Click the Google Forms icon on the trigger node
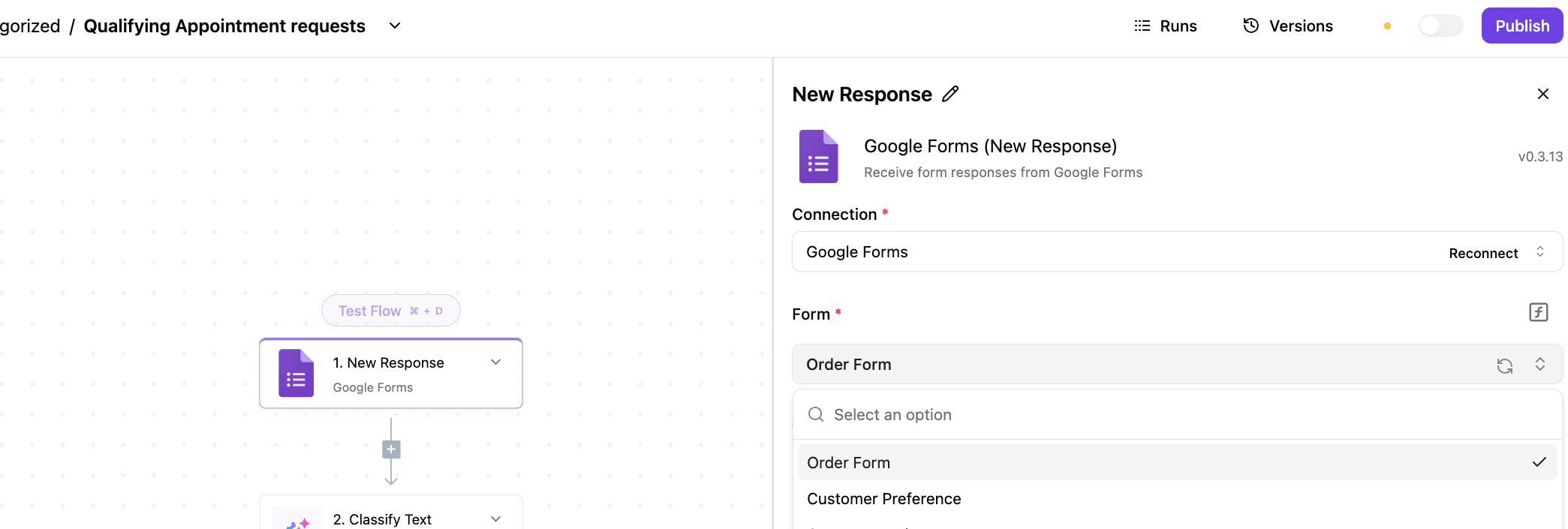This screenshot has width=1568, height=529. [x=296, y=373]
